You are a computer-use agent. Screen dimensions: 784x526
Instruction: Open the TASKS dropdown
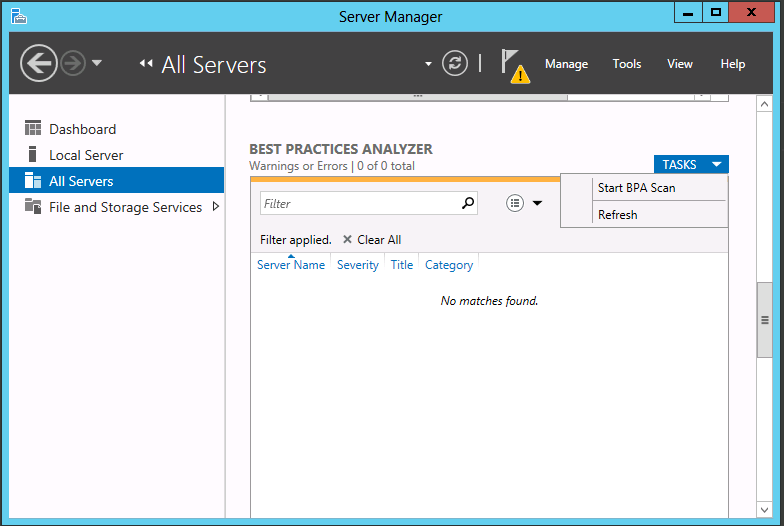(x=691, y=165)
